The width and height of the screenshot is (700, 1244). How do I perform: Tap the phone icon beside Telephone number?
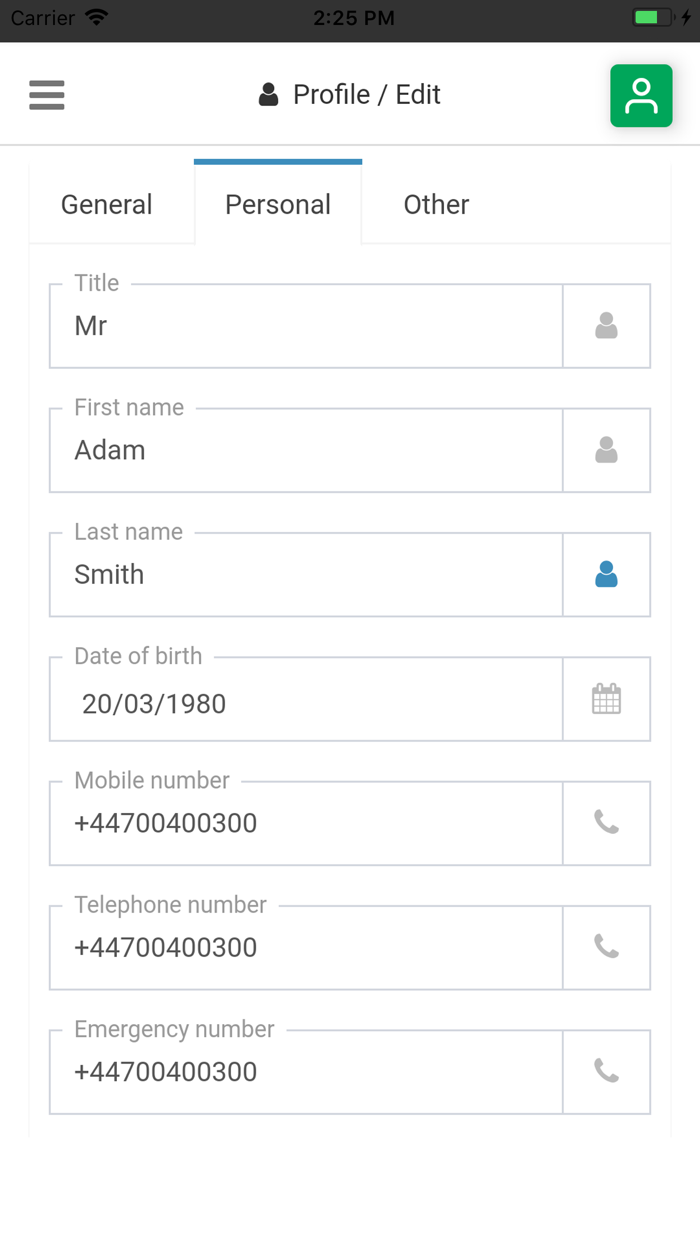[606, 947]
